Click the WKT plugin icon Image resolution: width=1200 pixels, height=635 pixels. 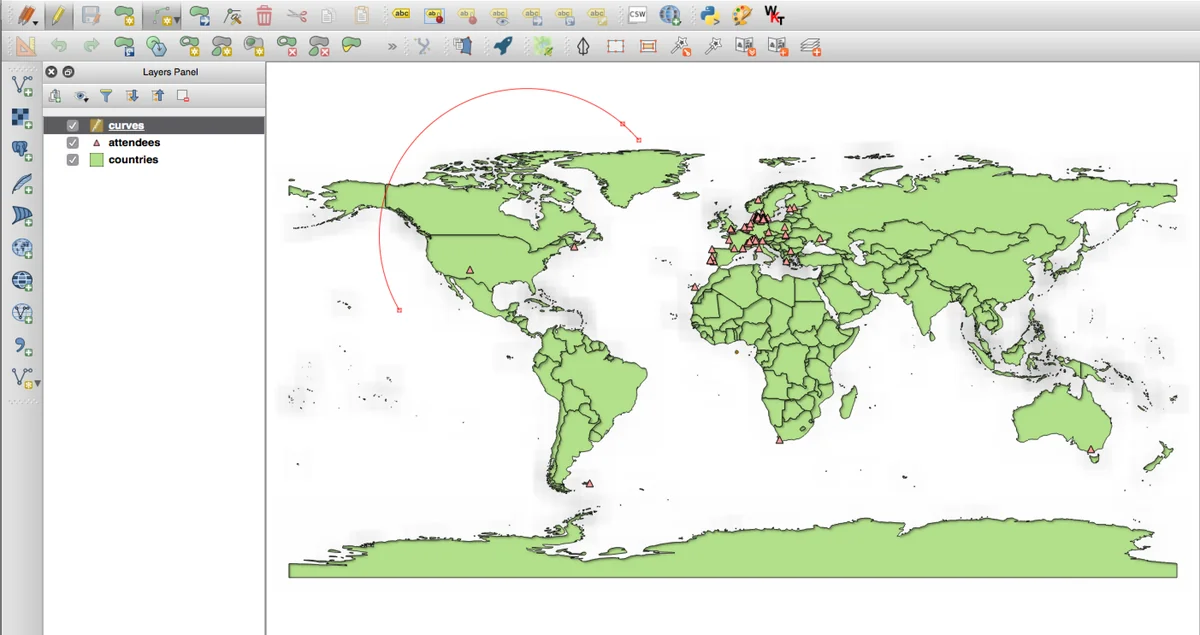(774, 15)
